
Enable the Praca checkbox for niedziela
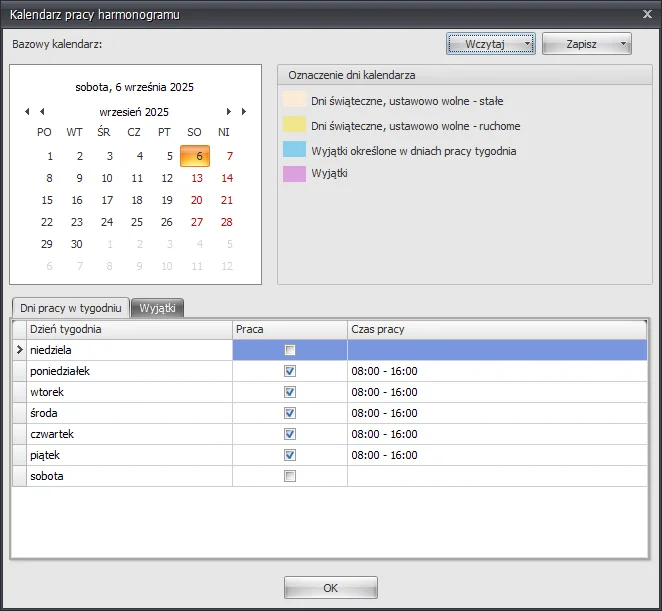pyautogui.click(x=290, y=350)
